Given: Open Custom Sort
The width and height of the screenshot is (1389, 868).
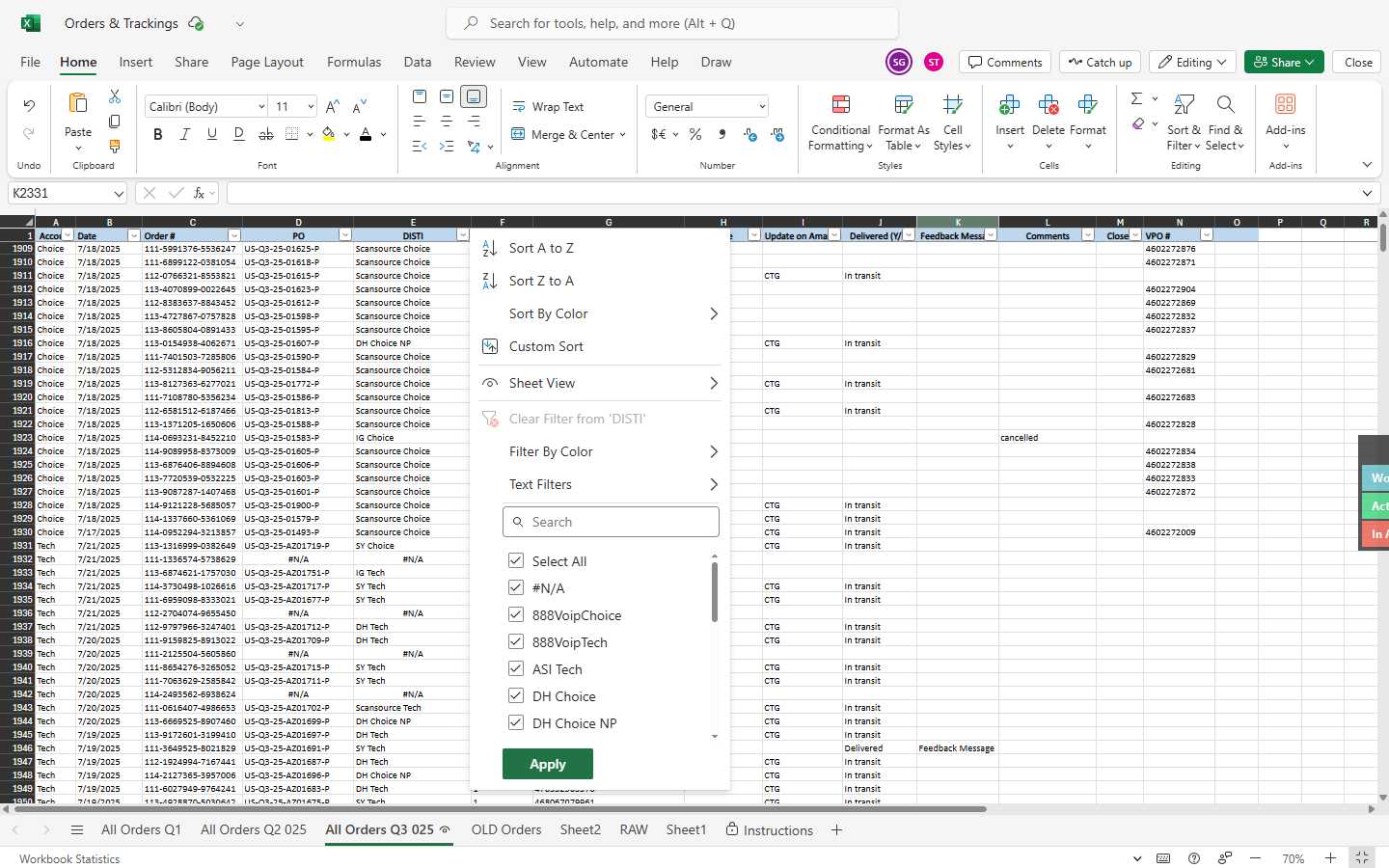Looking at the screenshot, I should tap(601, 346).
